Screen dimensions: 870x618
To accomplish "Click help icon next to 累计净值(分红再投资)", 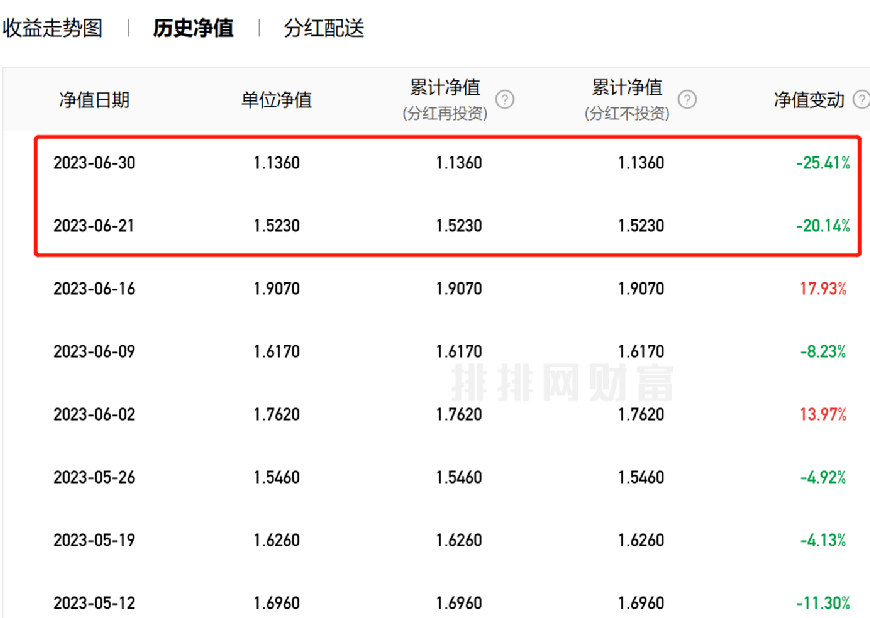I will tap(504, 100).
